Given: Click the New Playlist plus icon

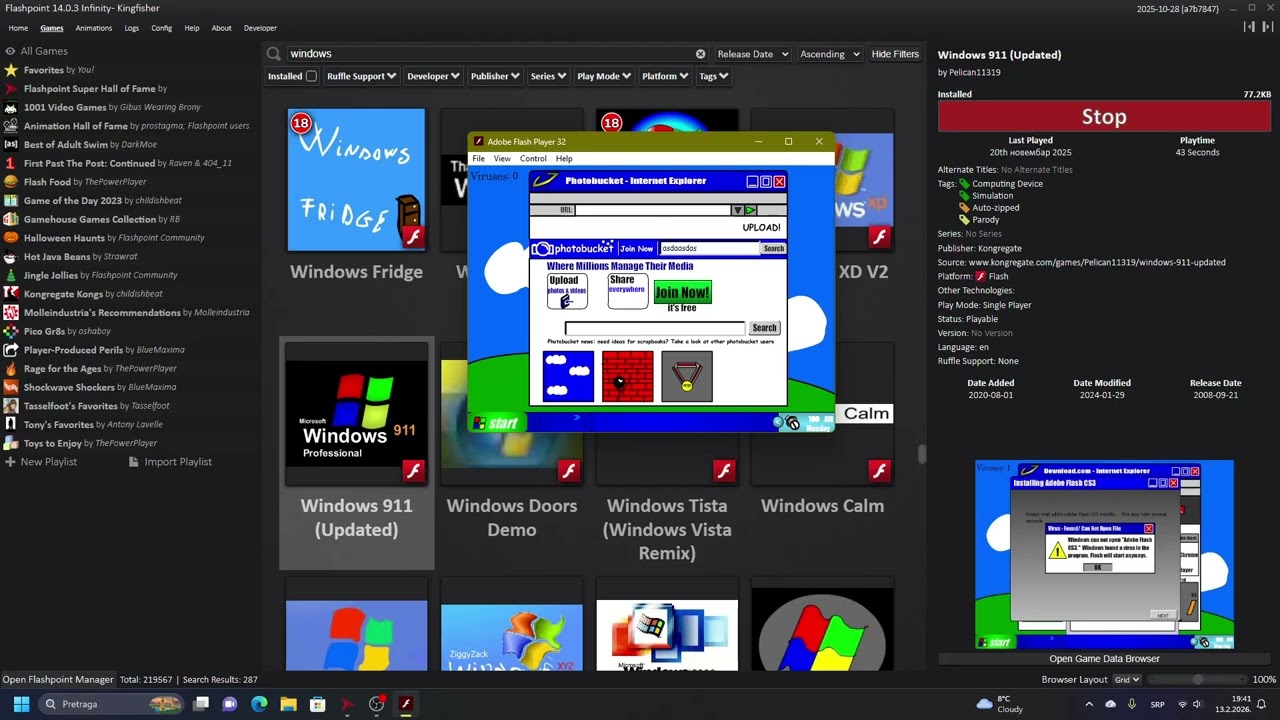Looking at the screenshot, I should (10, 462).
